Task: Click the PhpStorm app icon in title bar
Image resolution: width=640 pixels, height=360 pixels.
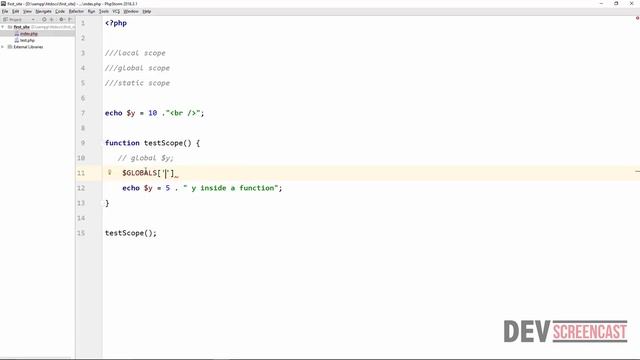Action: (3, 4)
